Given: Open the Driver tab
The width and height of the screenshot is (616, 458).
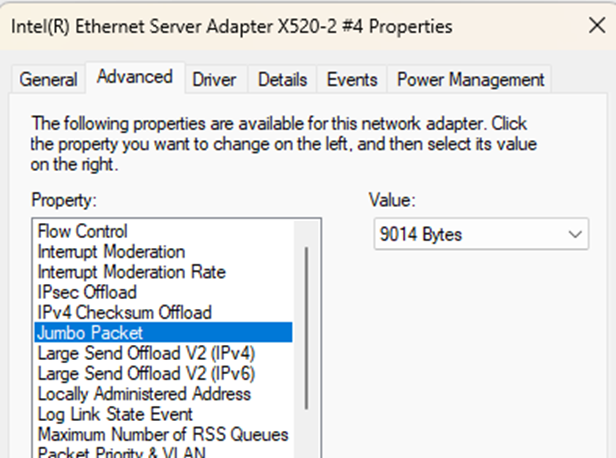Looking at the screenshot, I should [213, 79].
